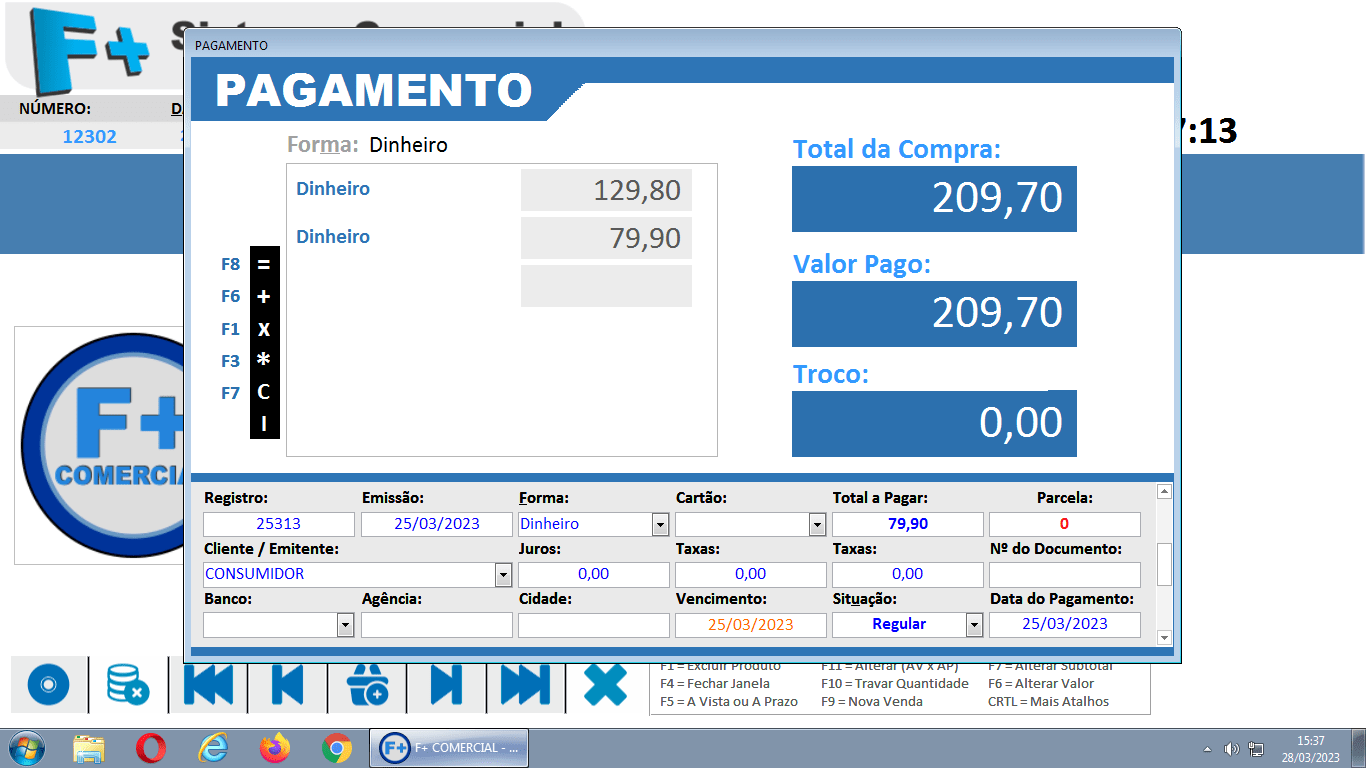
Task: Click the details panel scrollbar thumb
Action: point(1164,564)
